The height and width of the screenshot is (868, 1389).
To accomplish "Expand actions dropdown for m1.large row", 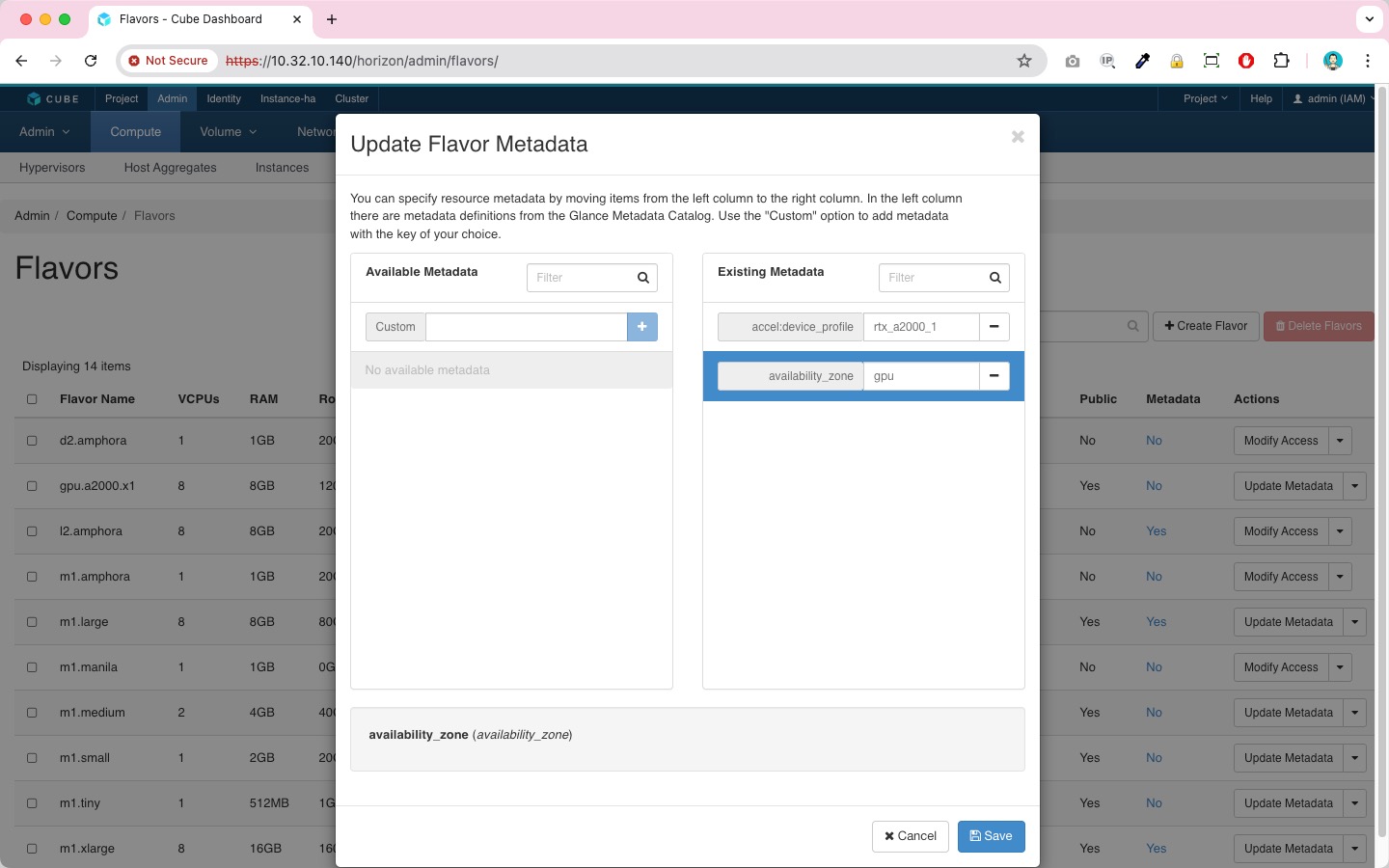I will [x=1355, y=622].
